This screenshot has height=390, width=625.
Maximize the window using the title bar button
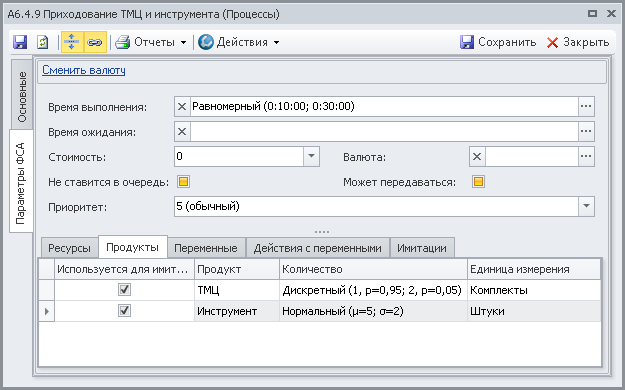[x=592, y=14]
